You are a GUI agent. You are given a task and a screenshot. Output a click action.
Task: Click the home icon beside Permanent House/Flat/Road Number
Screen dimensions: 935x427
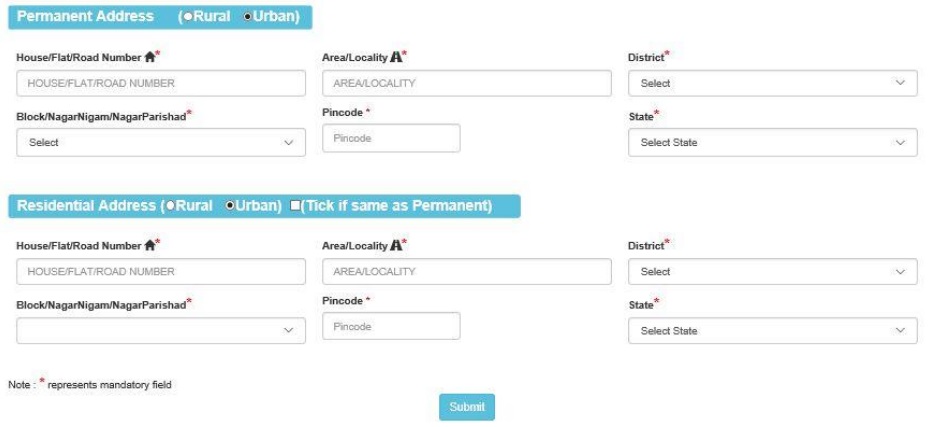[150, 57]
